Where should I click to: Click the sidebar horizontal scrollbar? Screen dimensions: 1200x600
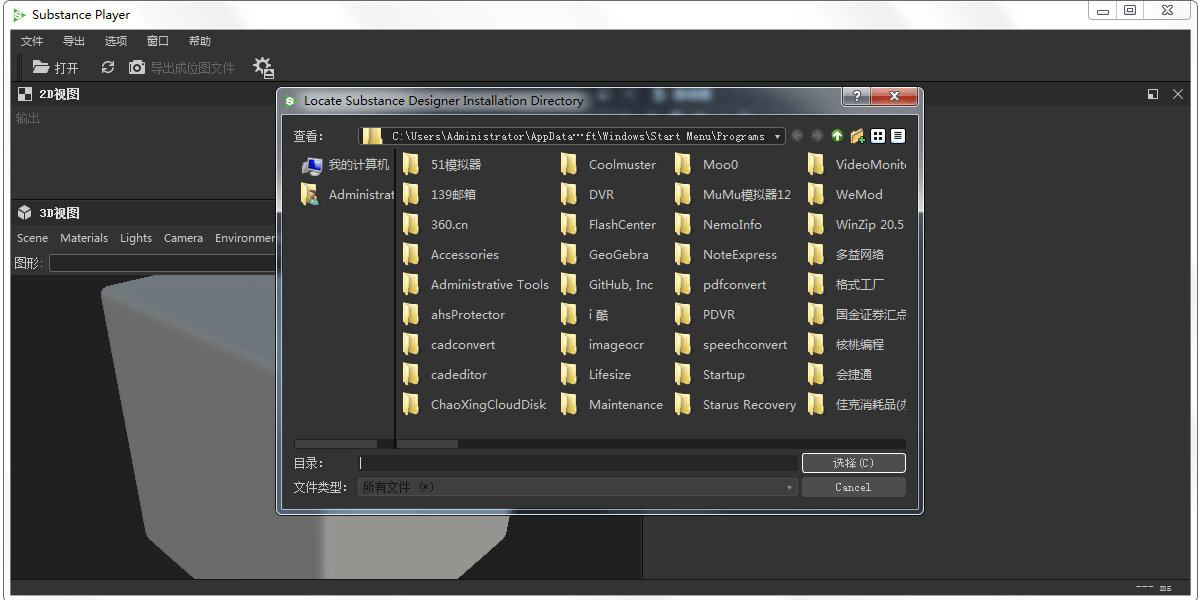tap(343, 444)
